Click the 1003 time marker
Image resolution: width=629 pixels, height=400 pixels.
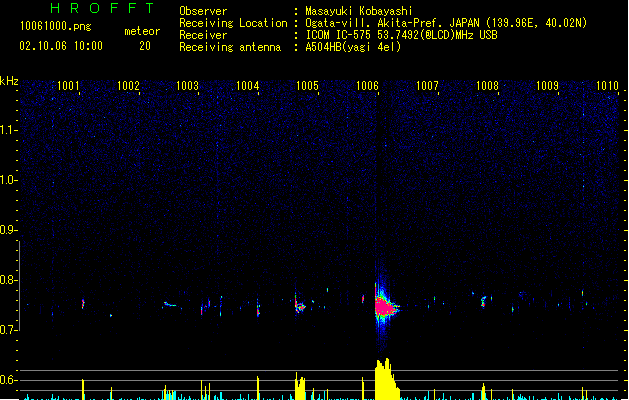pyautogui.click(x=187, y=86)
